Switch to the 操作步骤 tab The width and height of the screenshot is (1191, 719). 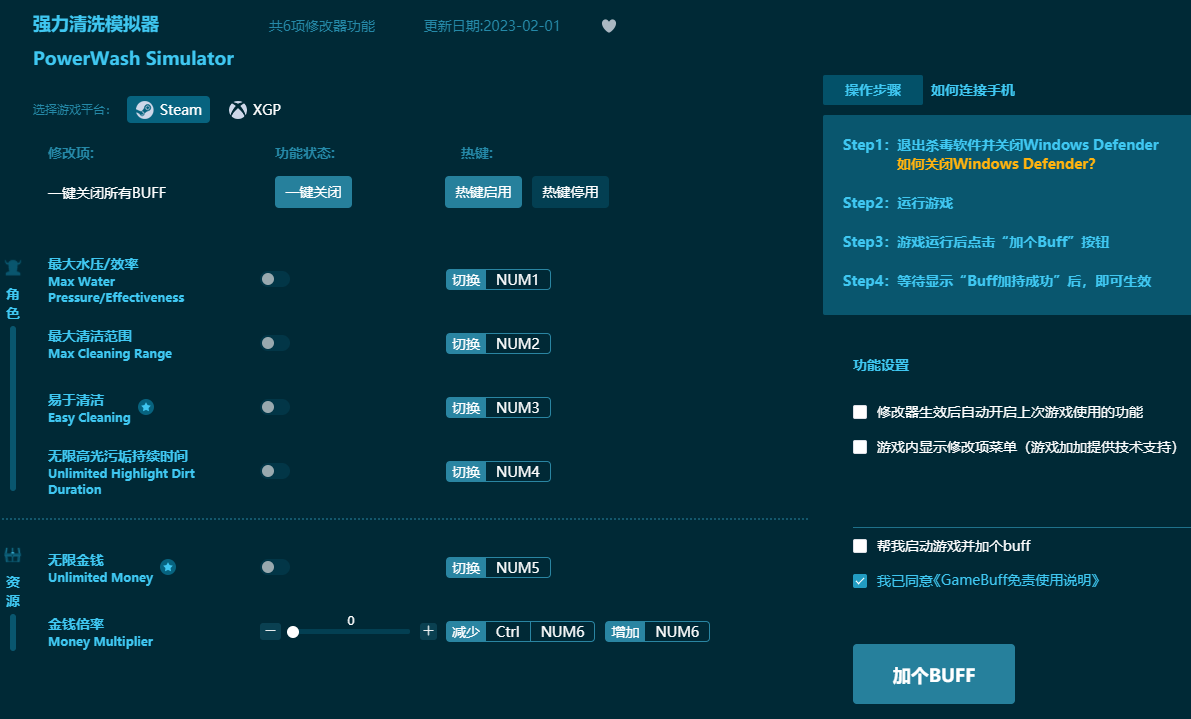click(x=873, y=90)
